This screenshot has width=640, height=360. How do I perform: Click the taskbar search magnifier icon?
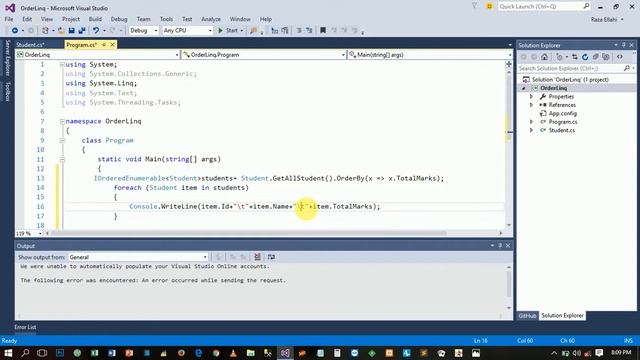(x=25, y=353)
